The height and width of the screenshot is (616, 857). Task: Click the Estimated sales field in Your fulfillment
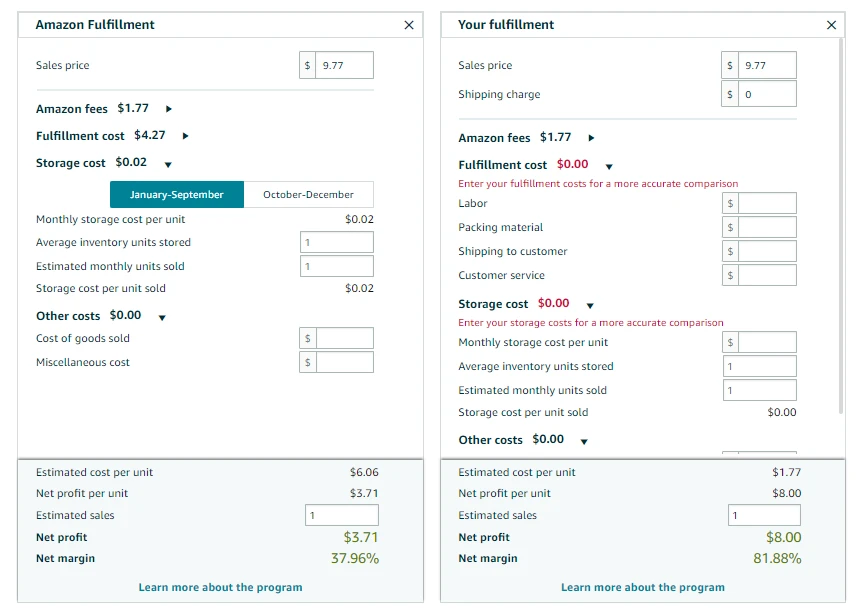coord(763,514)
